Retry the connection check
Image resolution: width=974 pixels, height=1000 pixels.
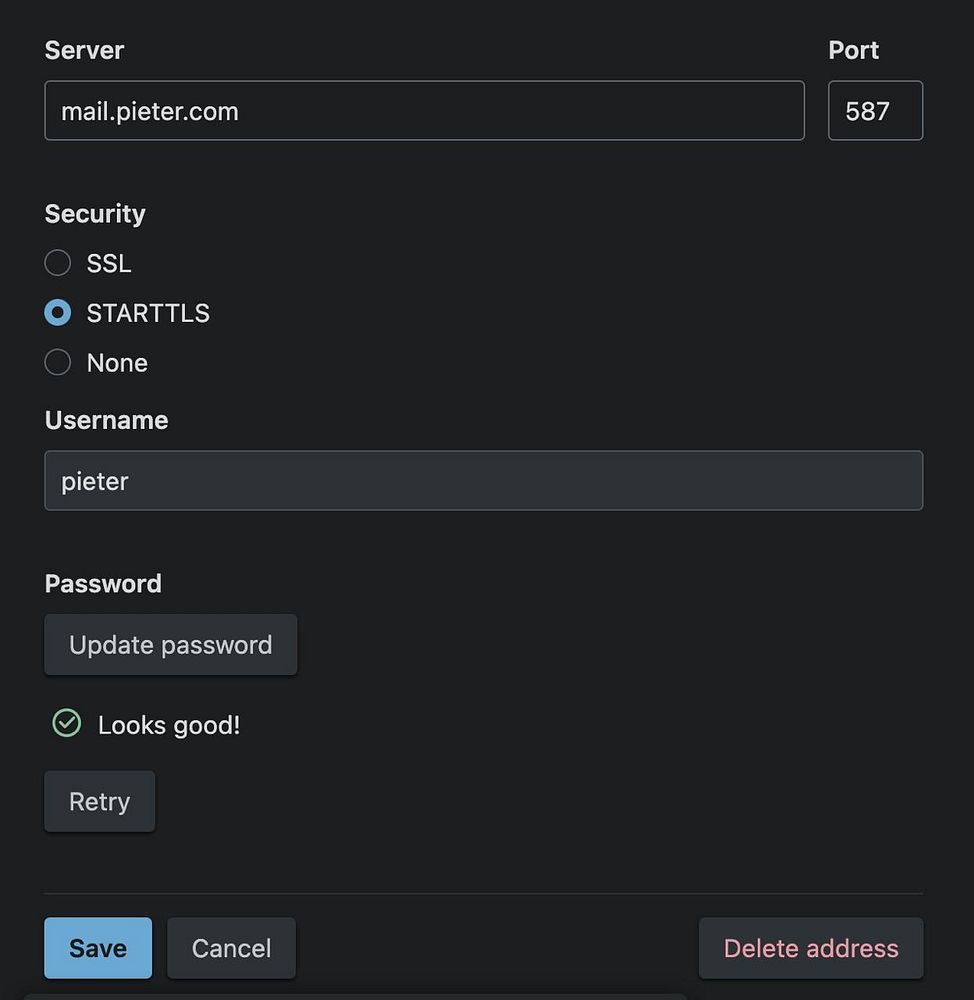click(99, 801)
